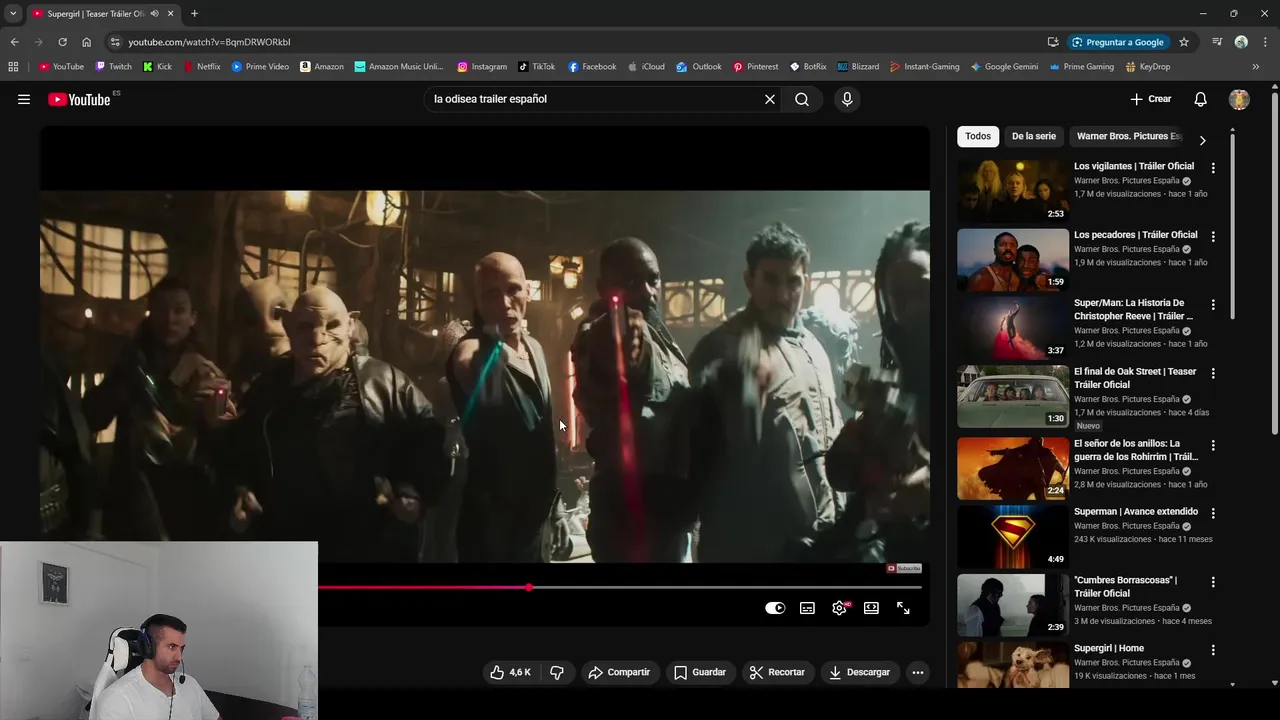Open the TikTok bookmark
Screen dimensions: 1280x720
click(x=537, y=67)
